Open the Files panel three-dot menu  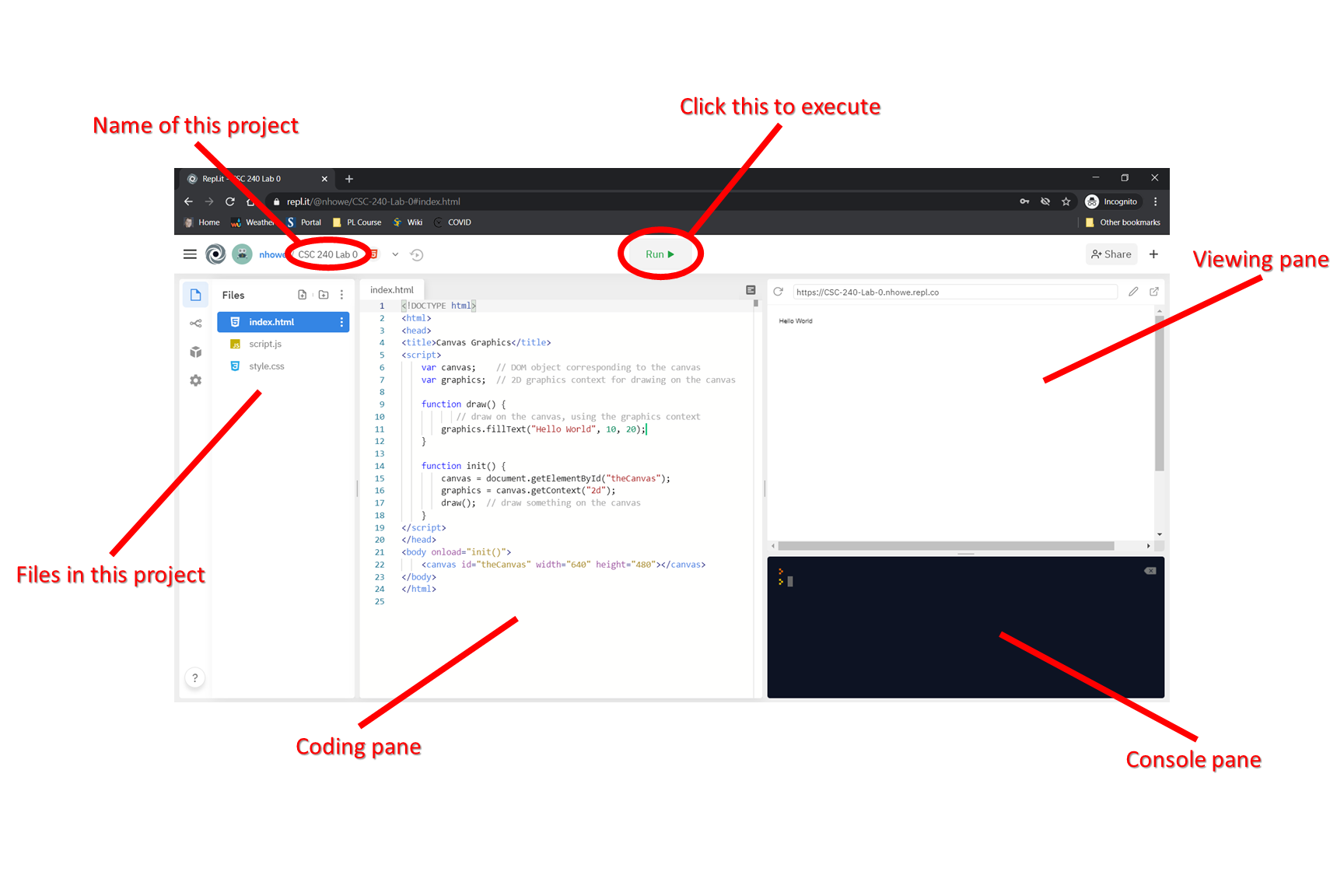click(x=341, y=295)
